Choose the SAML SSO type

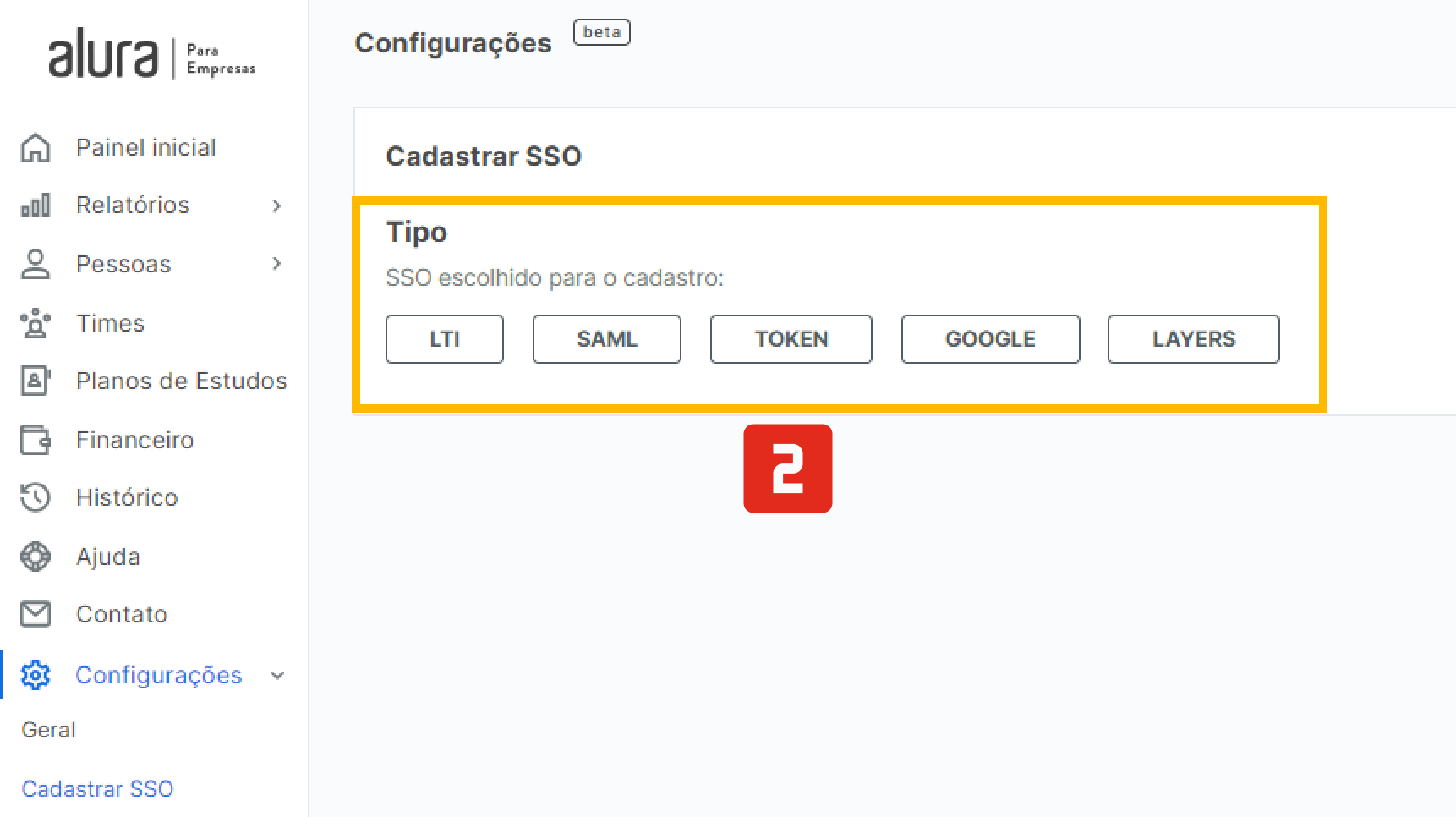pos(607,339)
